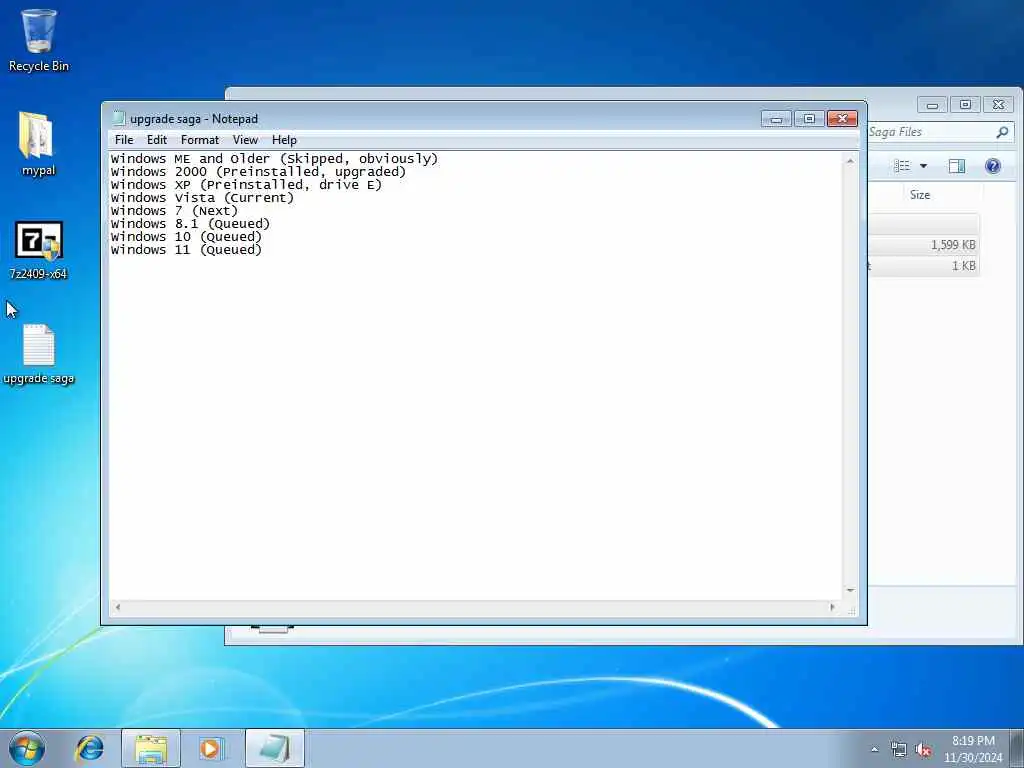The height and width of the screenshot is (768, 1024).
Task: Click Notepad horizontal scrollbar left arrow
Action: pos(118,607)
